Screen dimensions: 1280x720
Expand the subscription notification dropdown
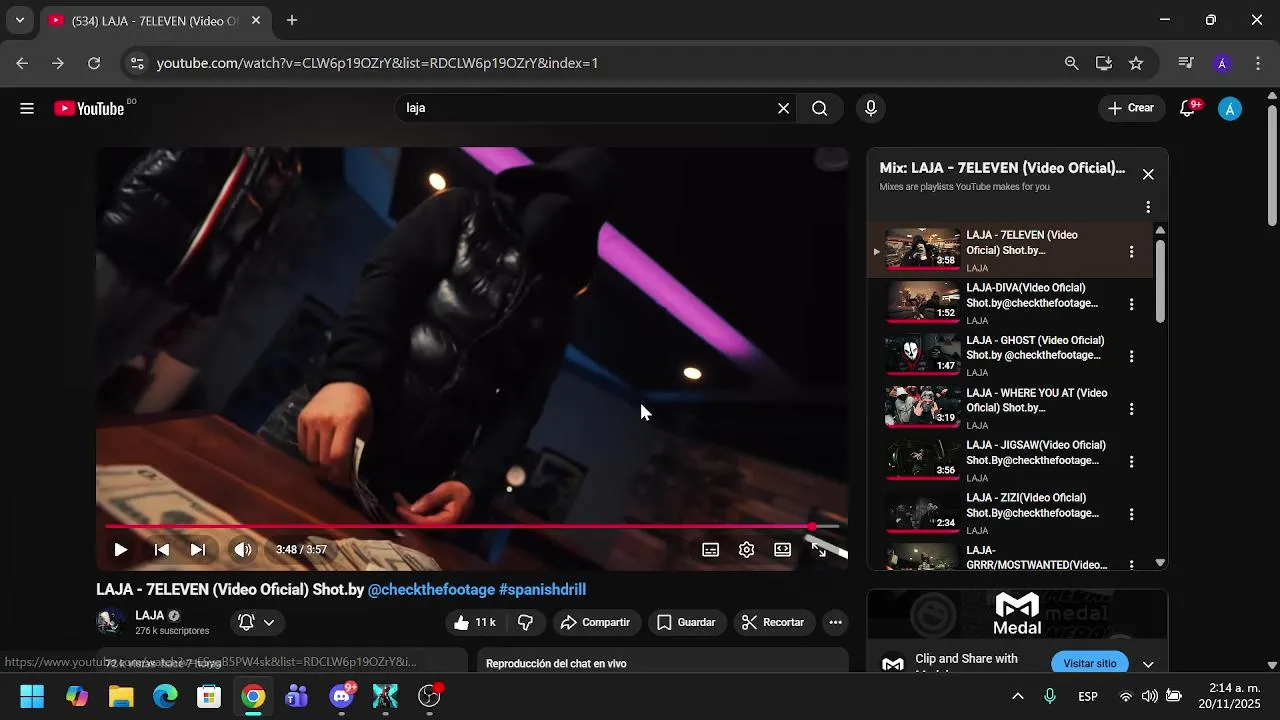click(257, 622)
